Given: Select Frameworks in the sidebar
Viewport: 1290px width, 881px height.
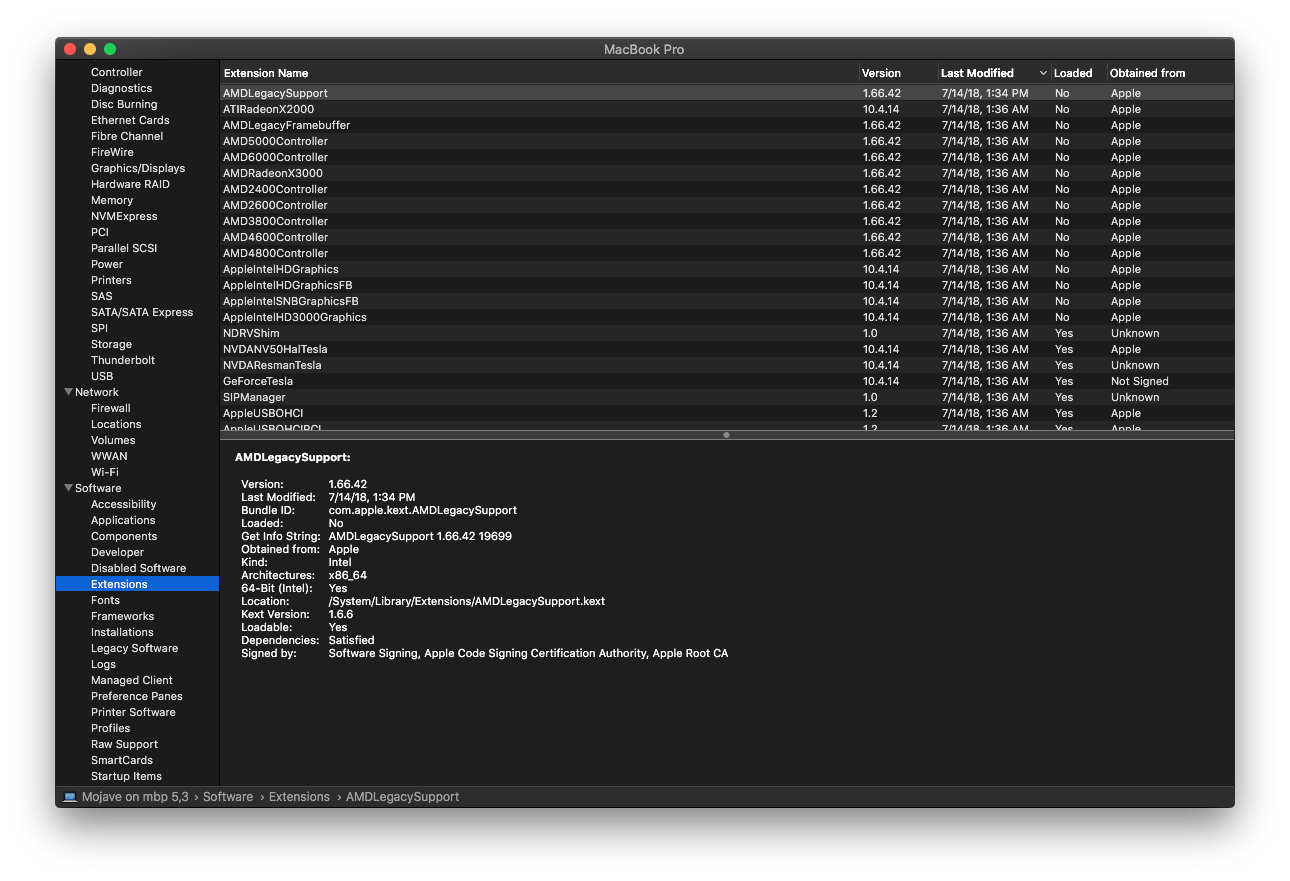Looking at the screenshot, I should coord(122,616).
